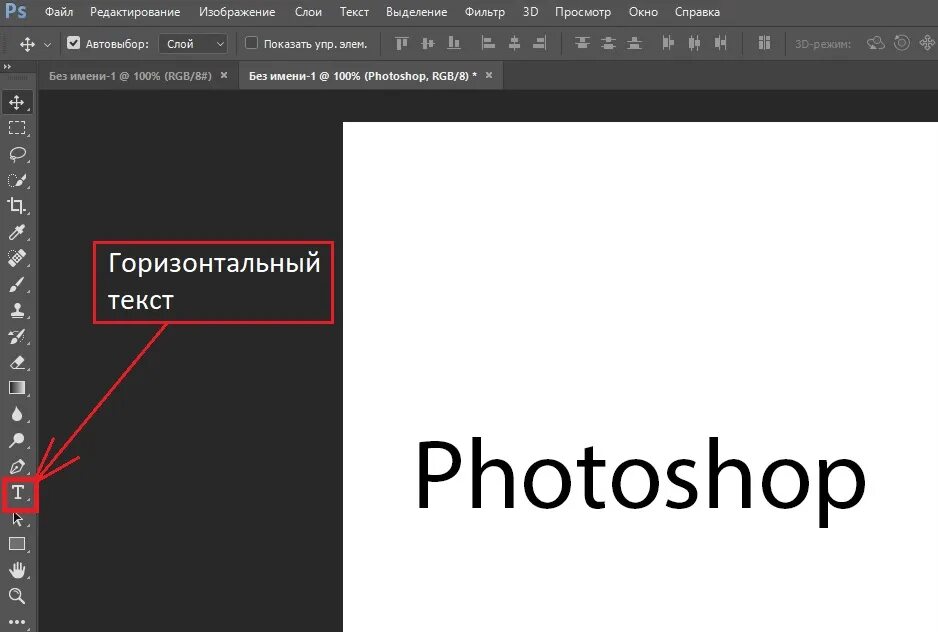This screenshot has height=632, width=938.
Task: Select the Dodge tool
Action: click(17, 440)
